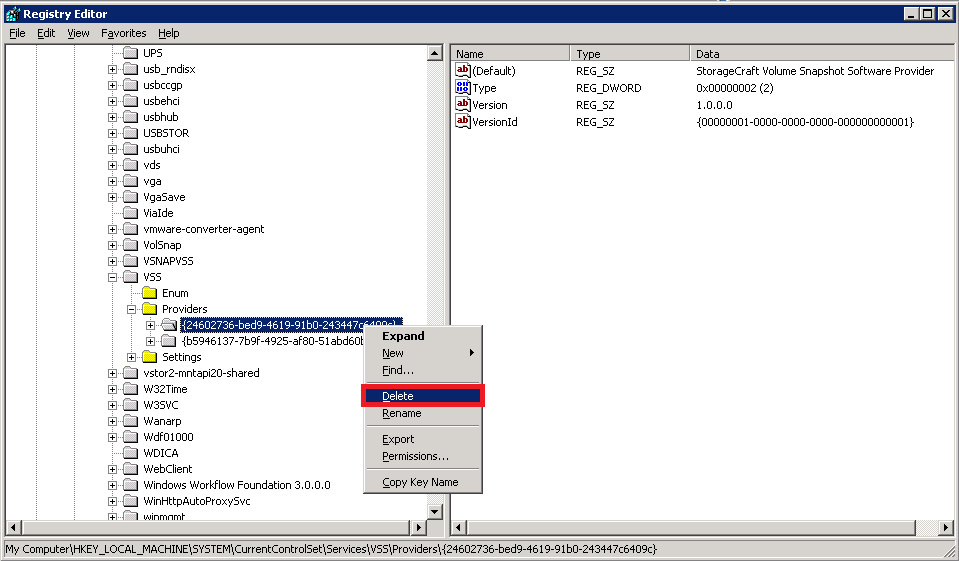Click the vds folder icon
This screenshot has width=959, height=561.
coord(130,165)
